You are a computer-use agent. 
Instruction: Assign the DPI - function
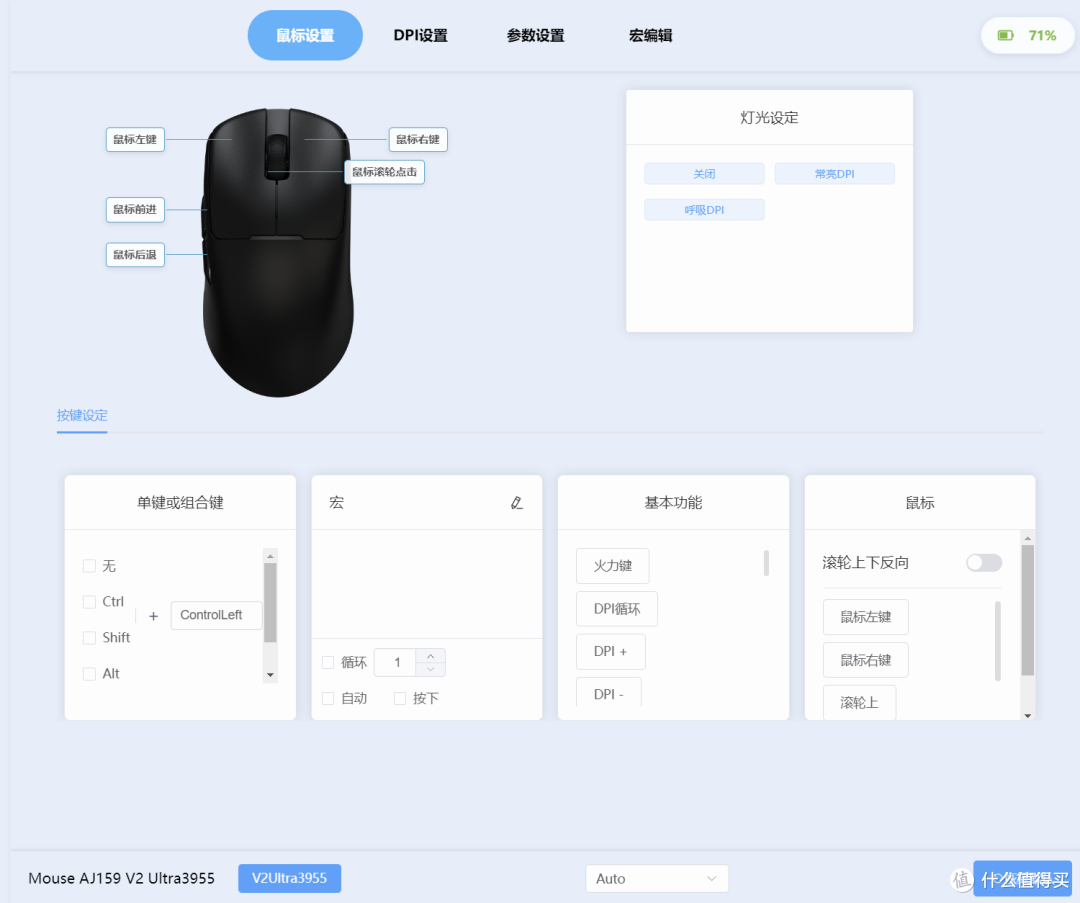click(x=608, y=692)
